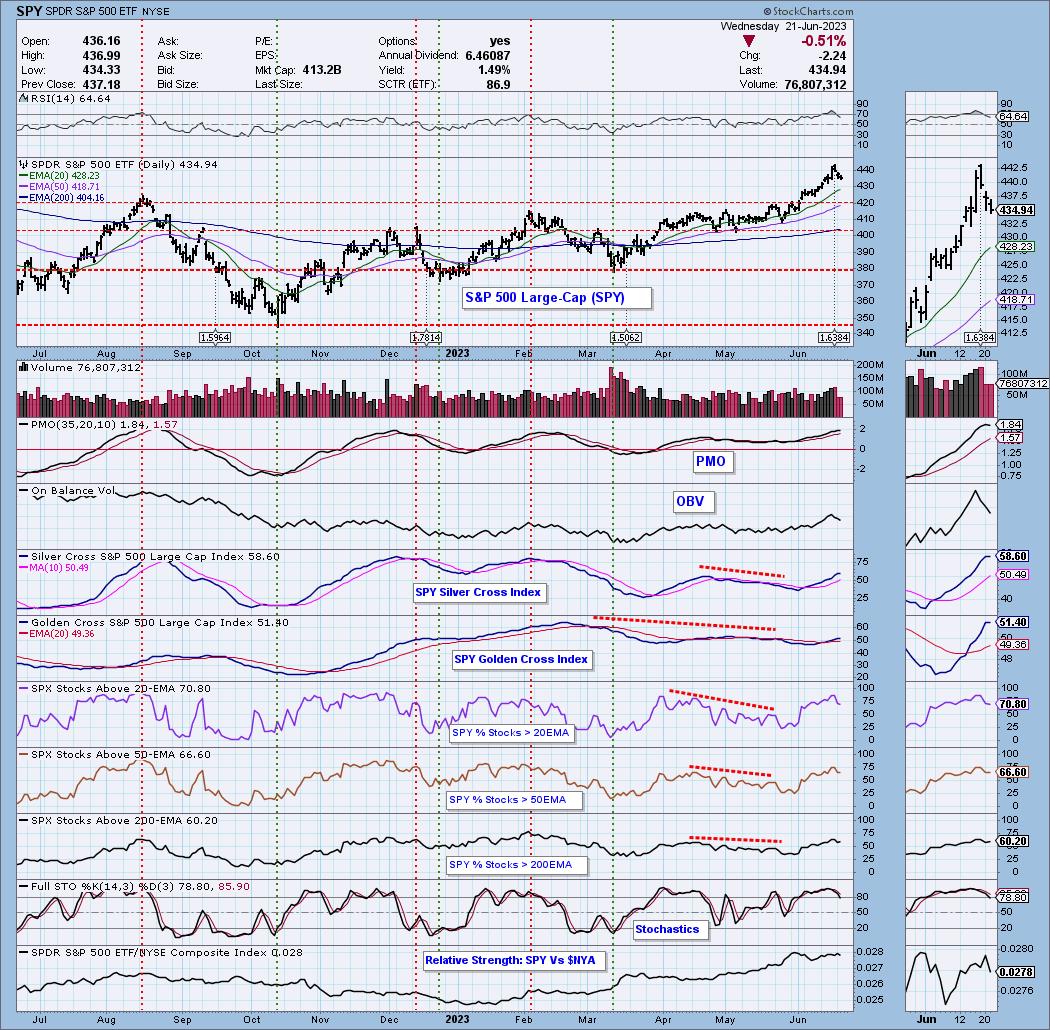The image size is (1050, 1030).
Task: Click the 58.60 Silver Cross value tag
Action: 1012,557
